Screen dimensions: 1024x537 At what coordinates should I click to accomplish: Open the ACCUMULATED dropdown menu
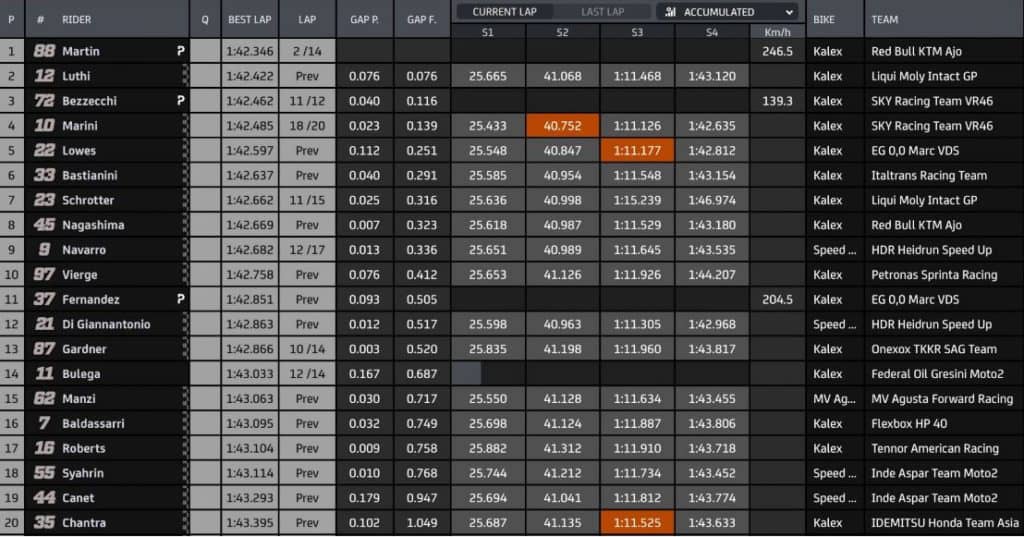(727, 12)
